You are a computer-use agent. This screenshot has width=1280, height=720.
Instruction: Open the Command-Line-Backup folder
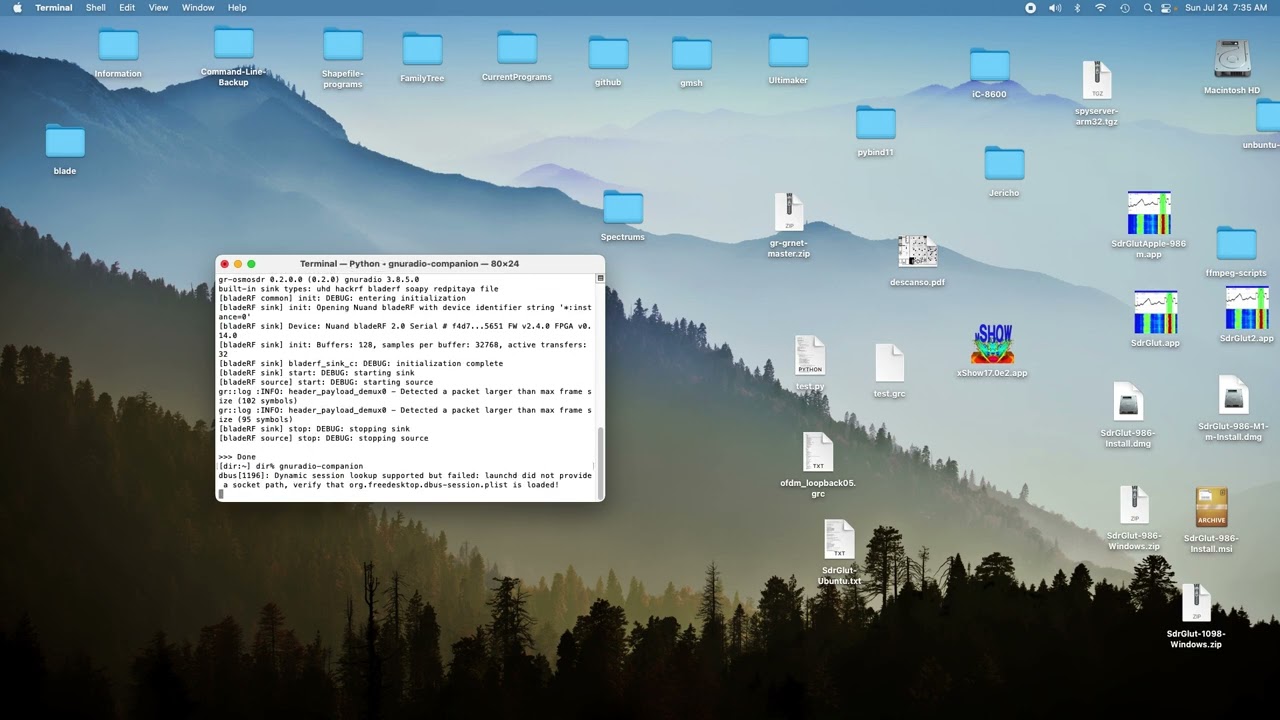pos(233,44)
